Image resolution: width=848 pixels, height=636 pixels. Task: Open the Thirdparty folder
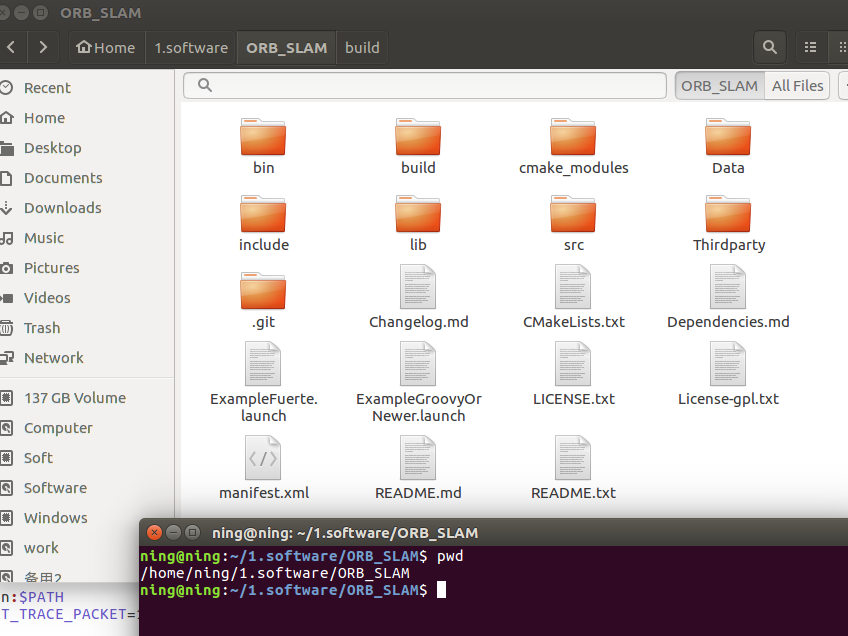pyautogui.click(x=728, y=213)
